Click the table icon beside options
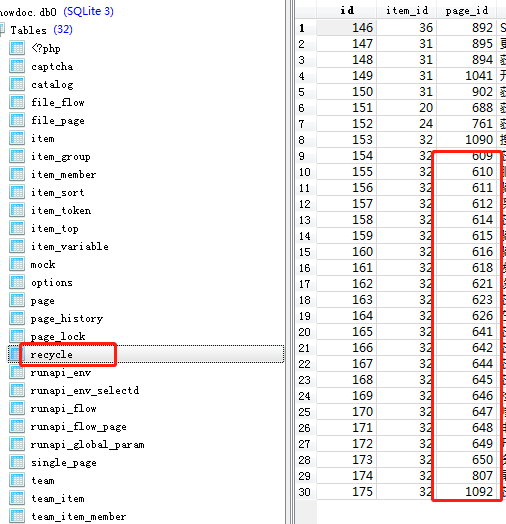 (17, 282)
